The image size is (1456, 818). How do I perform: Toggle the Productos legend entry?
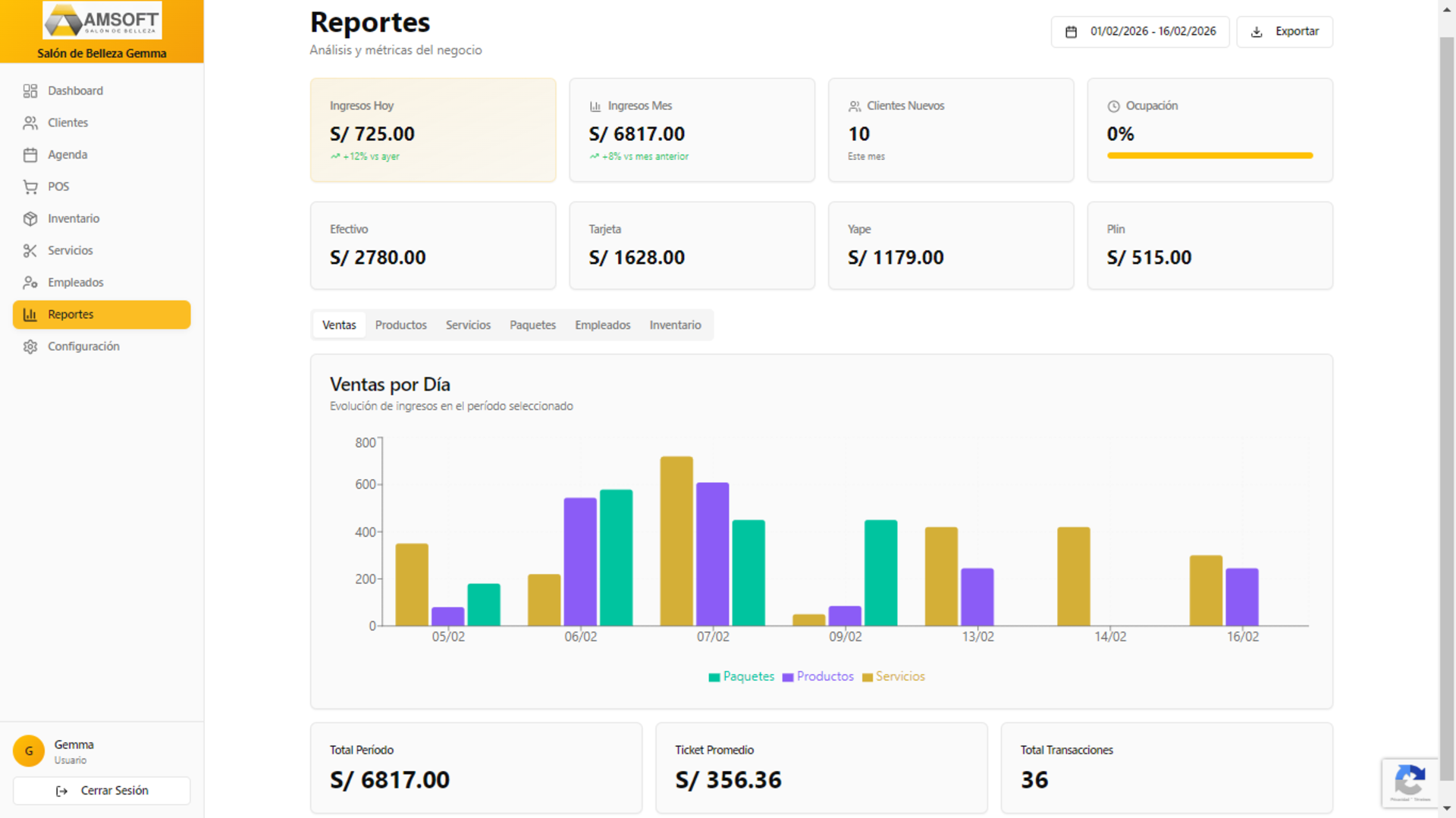click(817, 676)
